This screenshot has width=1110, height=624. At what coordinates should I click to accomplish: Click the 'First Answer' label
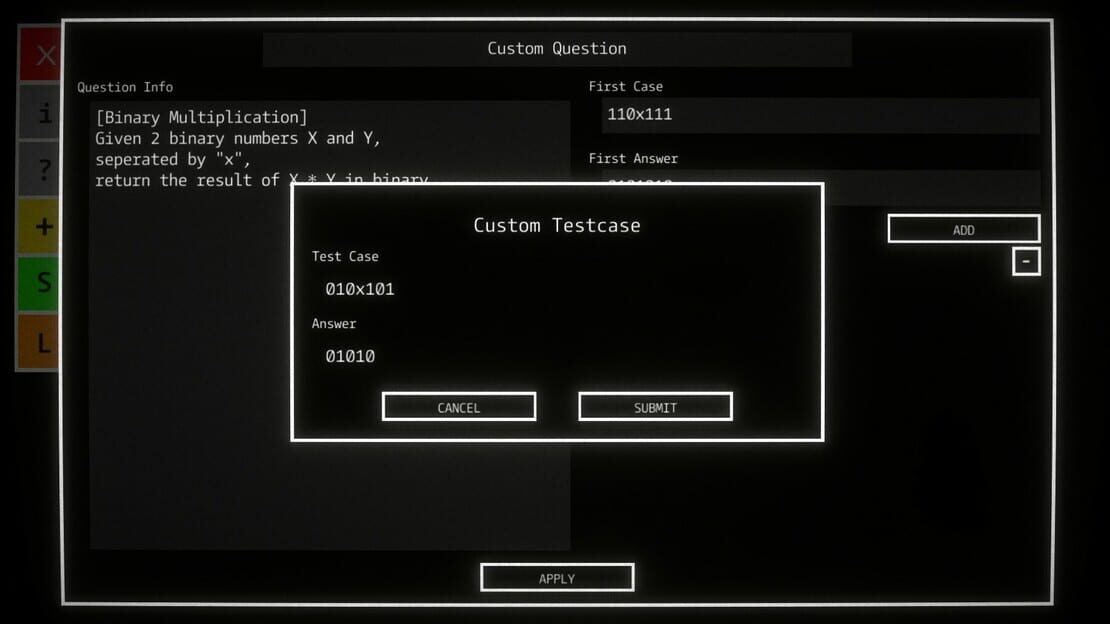[634, 159]
